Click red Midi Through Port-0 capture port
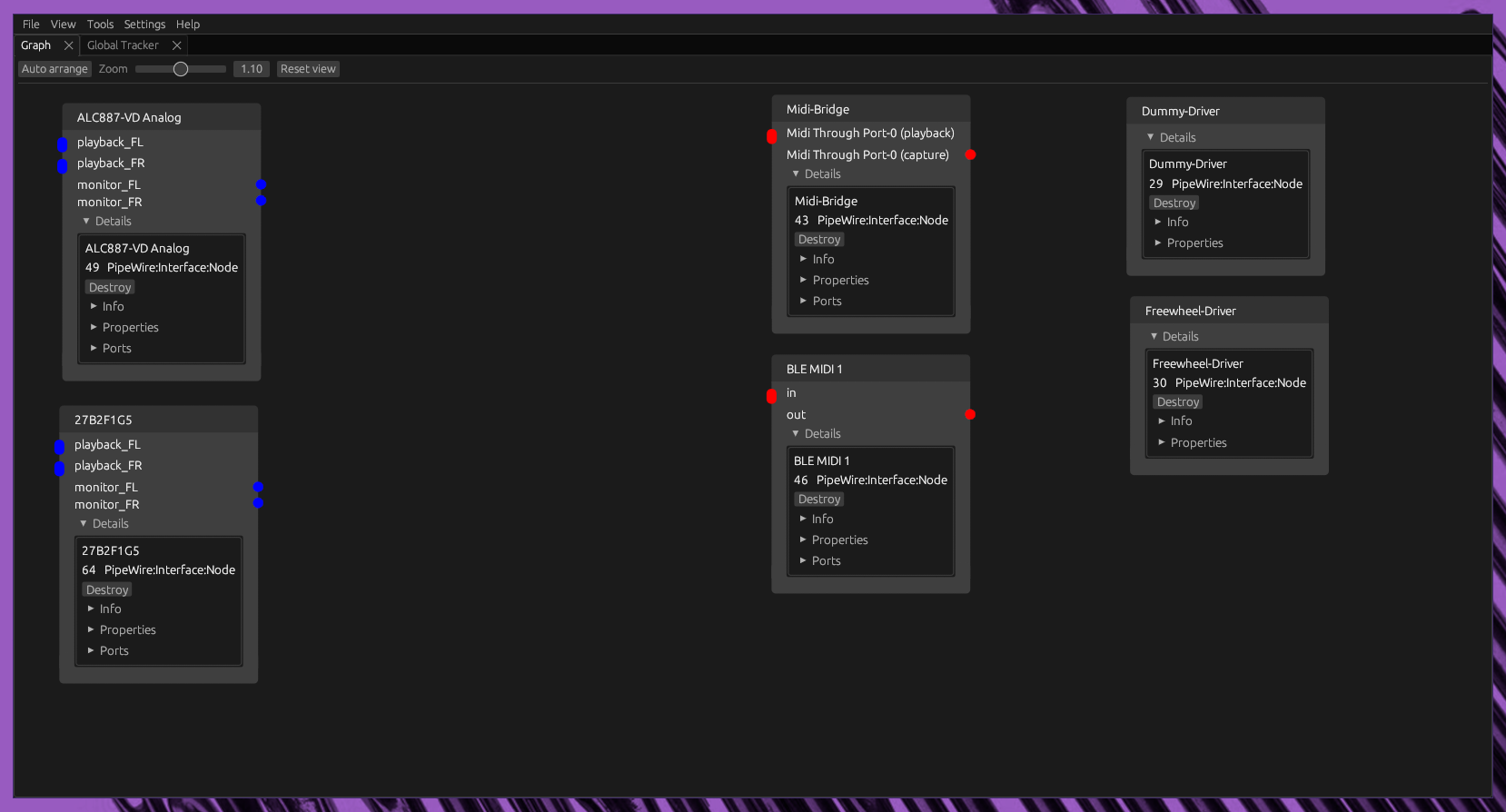The height and width of the screenshot is (812, 1506). coord(970,155)
